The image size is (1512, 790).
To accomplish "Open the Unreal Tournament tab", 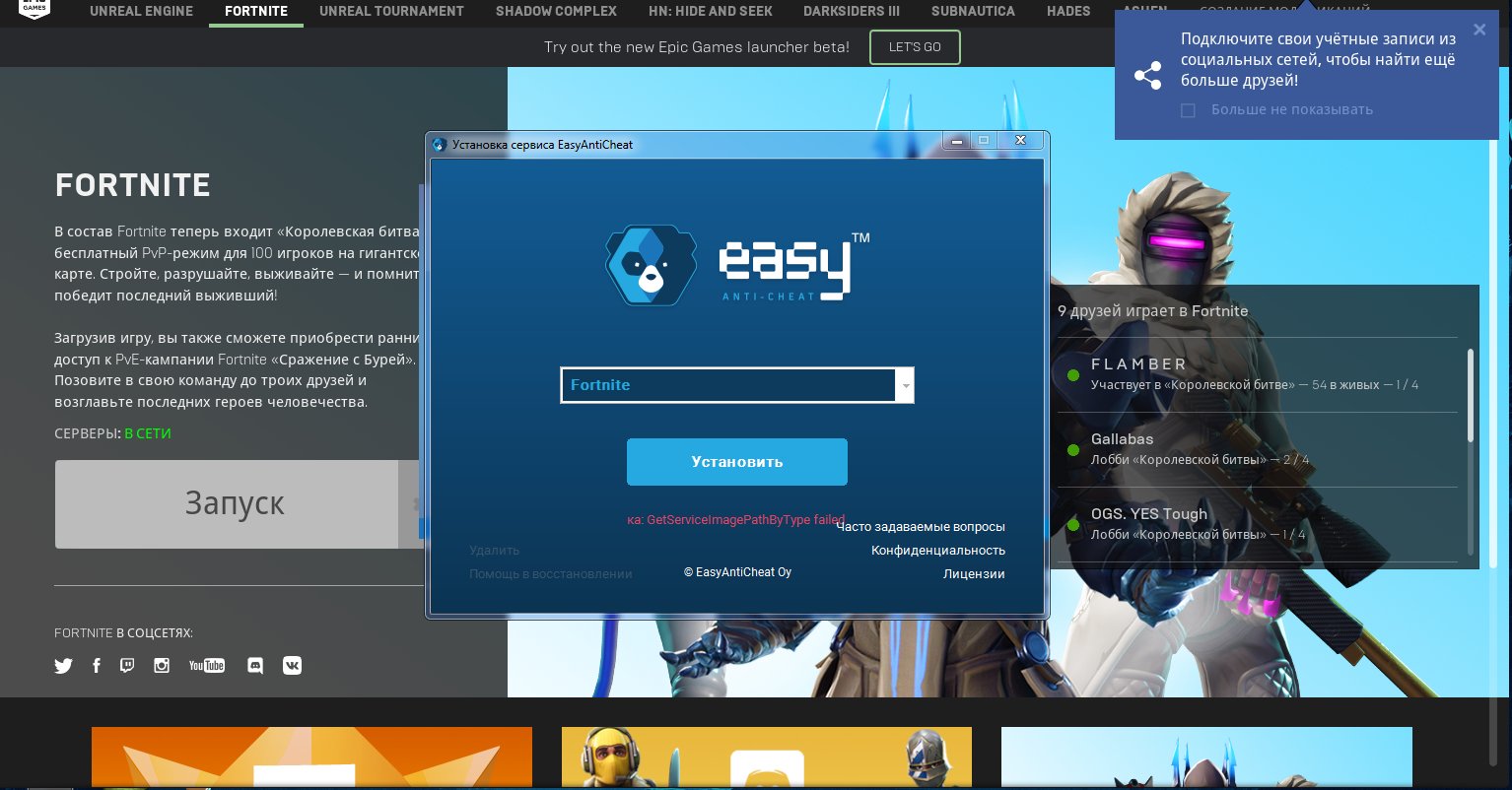I will [x=391, y=11].
